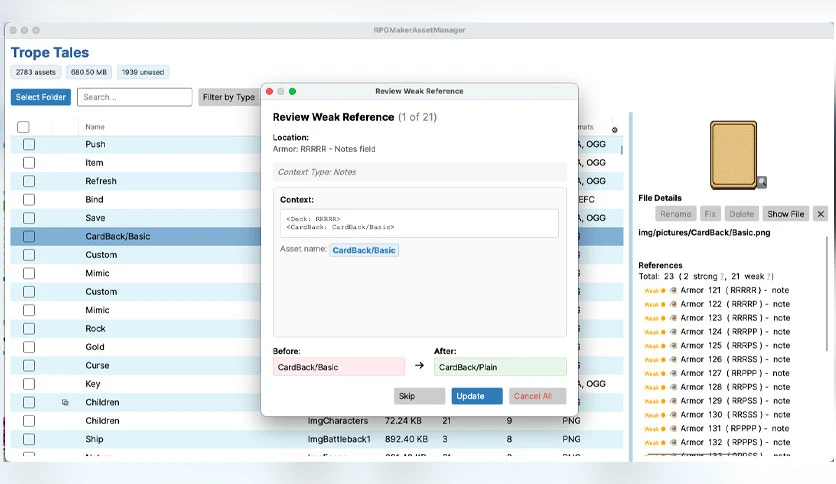
Task: Click the shield icon next to Armor 126
Action: point(673,360)
